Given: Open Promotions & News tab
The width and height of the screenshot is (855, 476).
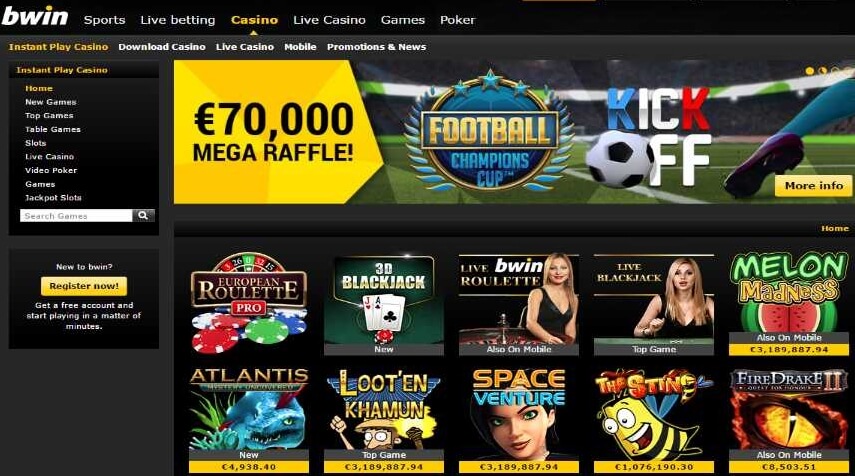Looking at the screenshot, I should click(376, 47).
